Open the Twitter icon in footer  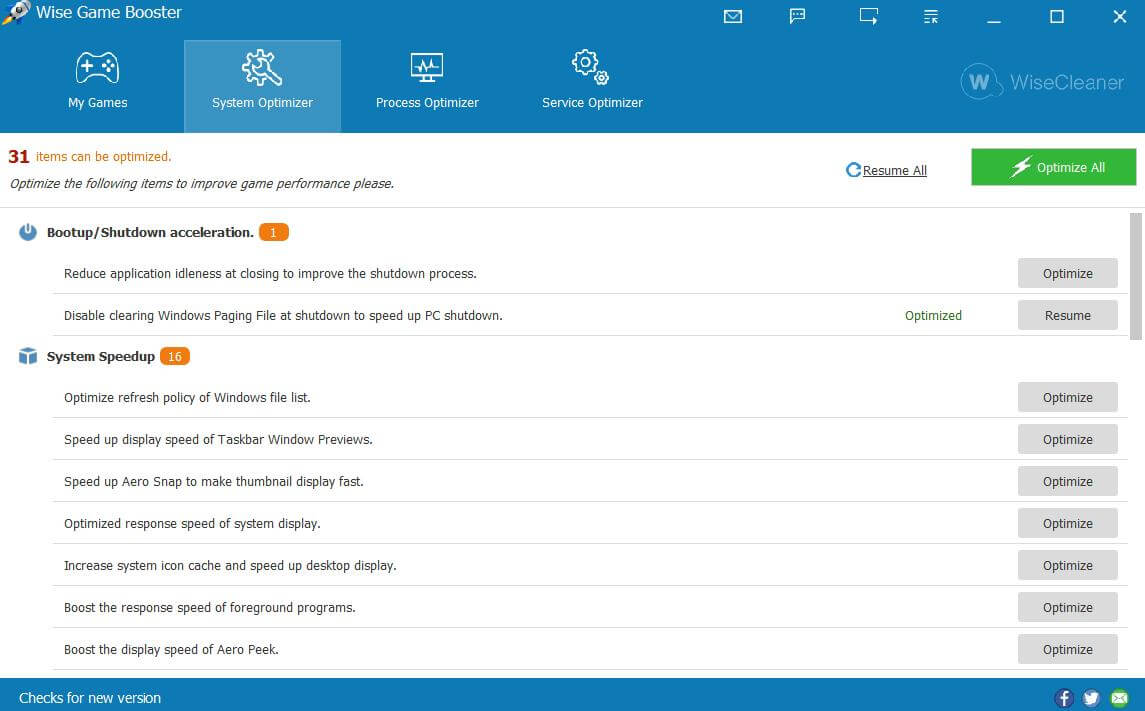click(x=1091, y=698)
